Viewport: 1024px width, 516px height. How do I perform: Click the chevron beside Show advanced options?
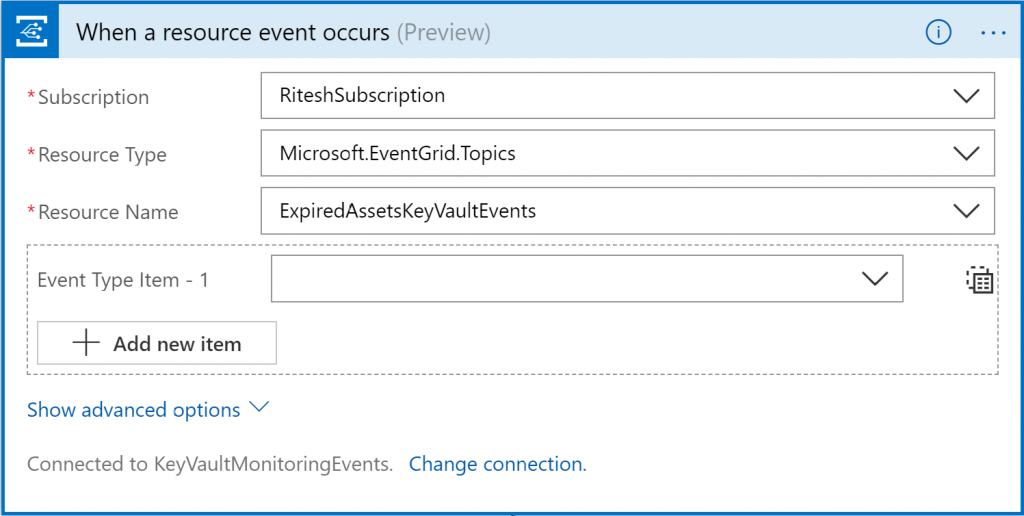259,408
